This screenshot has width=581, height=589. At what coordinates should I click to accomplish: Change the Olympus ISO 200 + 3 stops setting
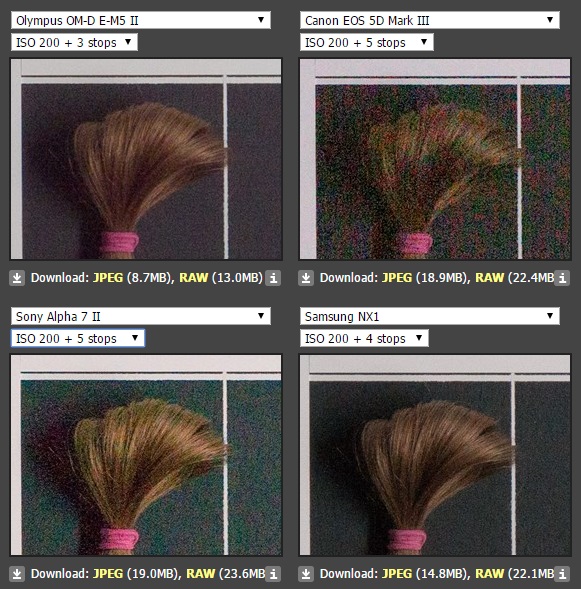[x=74, y=42]
